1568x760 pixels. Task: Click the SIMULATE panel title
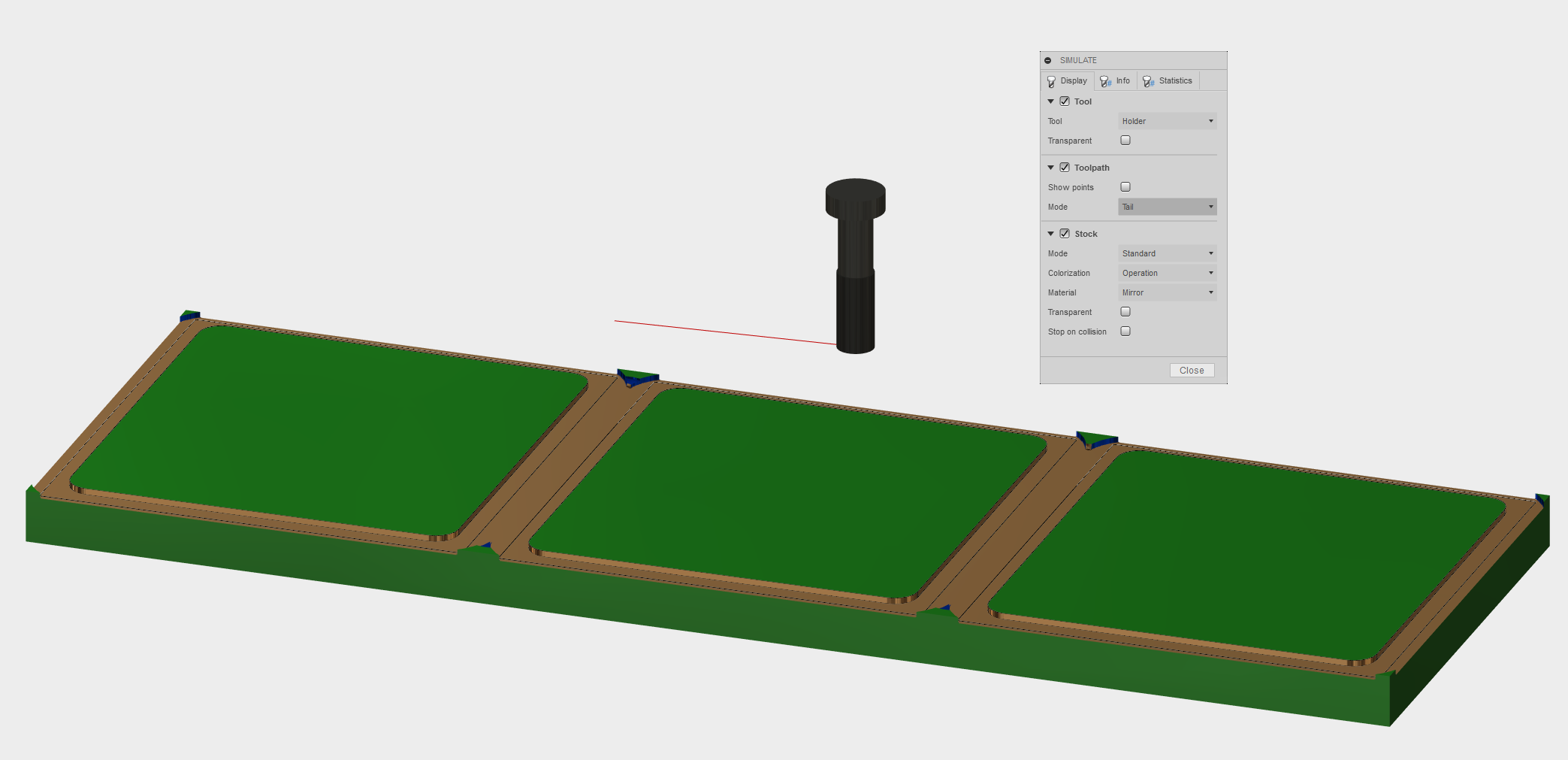(1078, 60)
